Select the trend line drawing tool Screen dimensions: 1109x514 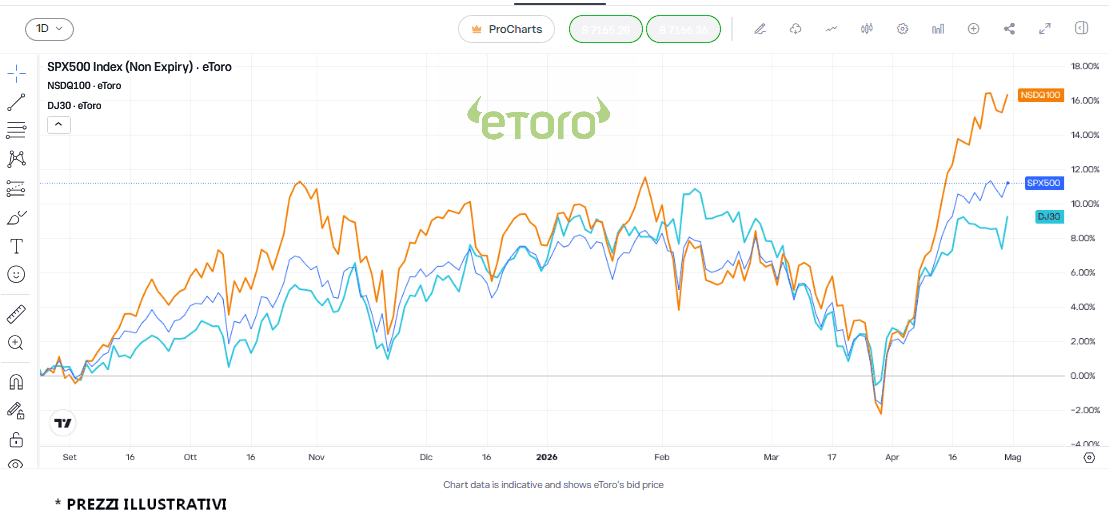[x=16, y=102]
